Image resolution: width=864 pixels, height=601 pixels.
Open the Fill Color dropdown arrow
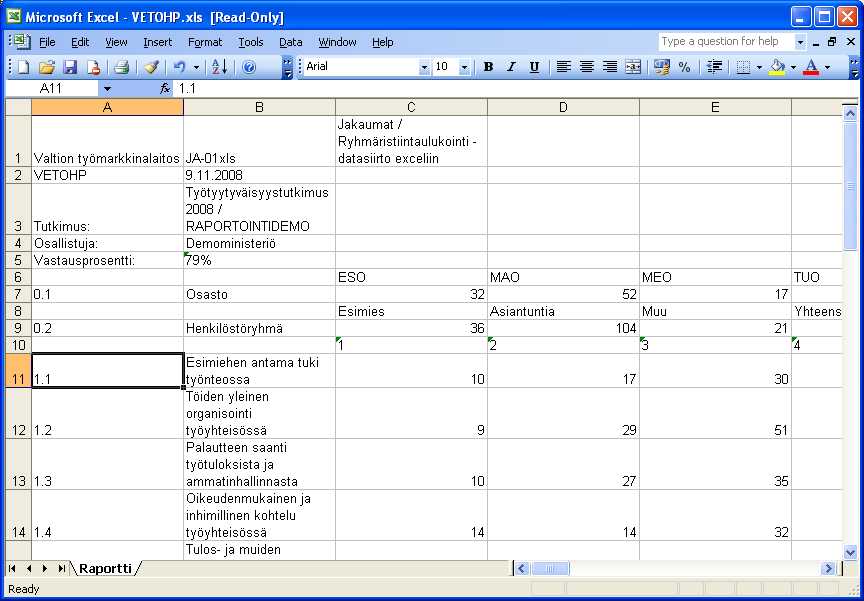[x=793, y=67]
